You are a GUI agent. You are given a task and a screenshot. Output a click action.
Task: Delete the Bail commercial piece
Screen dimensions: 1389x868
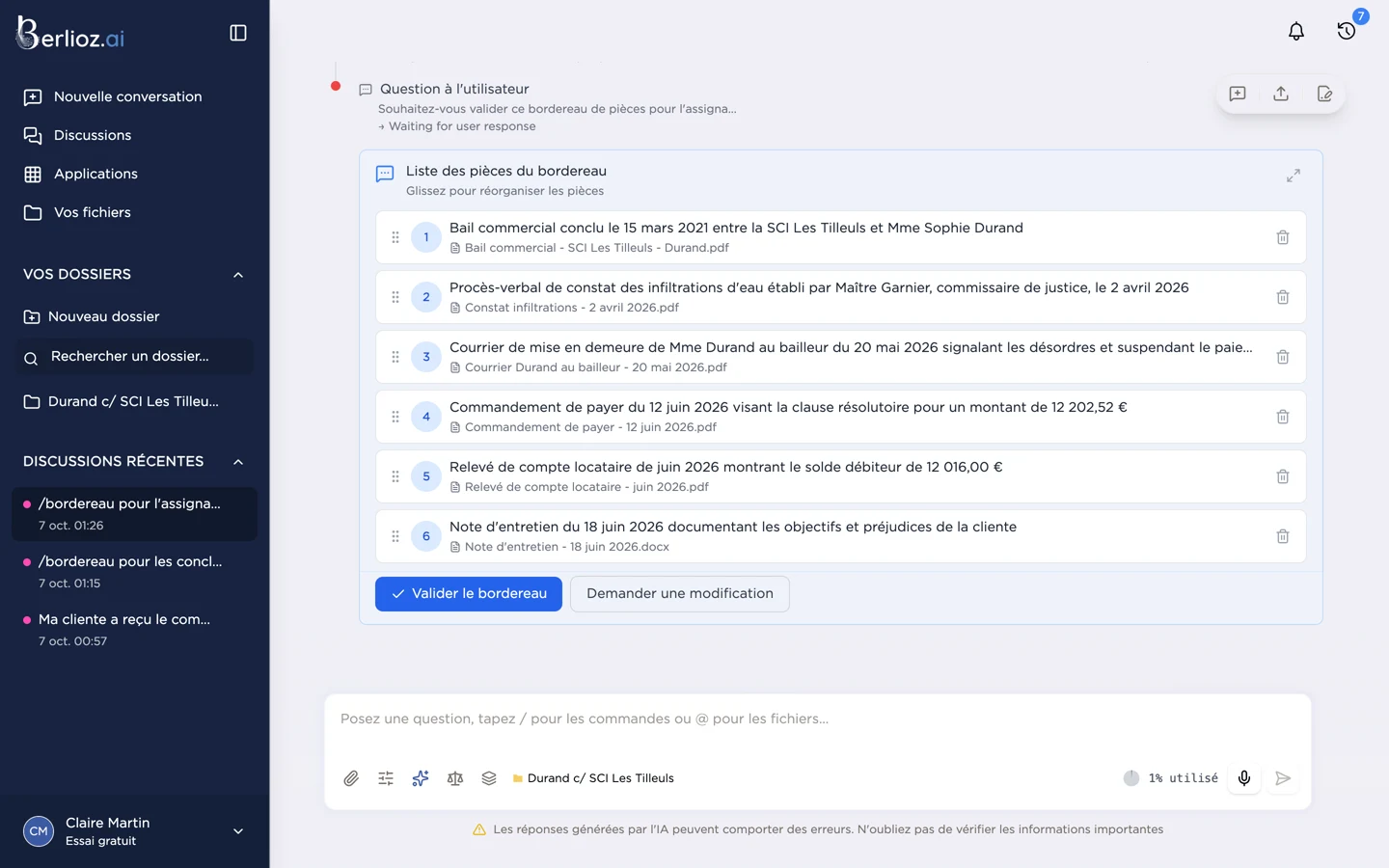1283,237
